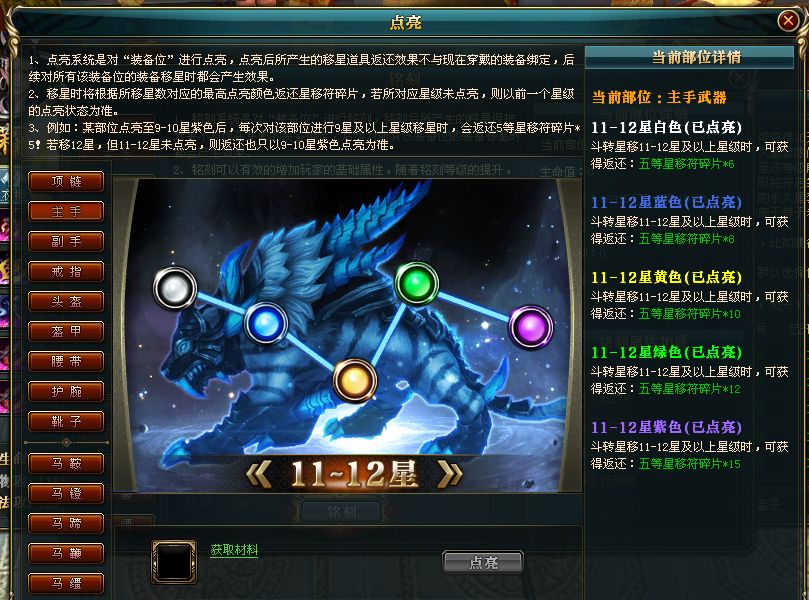Switch to the 马鞍 mount equipment slot

pyautogui.click(x=66, y=463)
